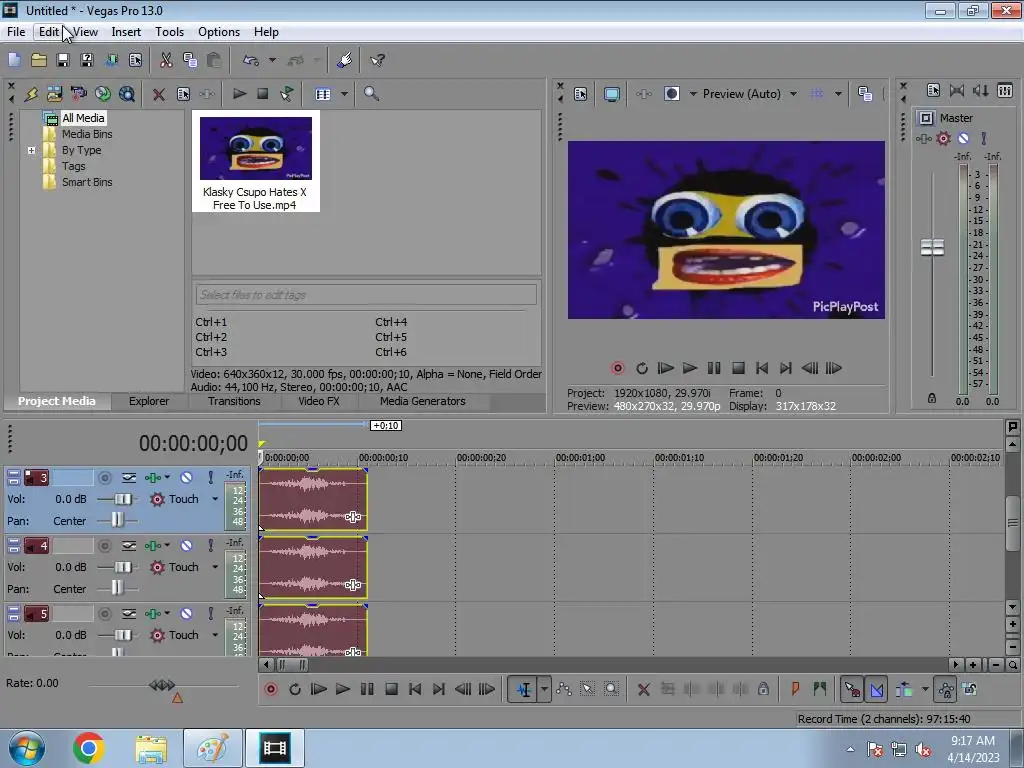The image size is (1024, 768).
Task: Click the Search Media Bins magnifier icon
Action: tap(371, 93)
